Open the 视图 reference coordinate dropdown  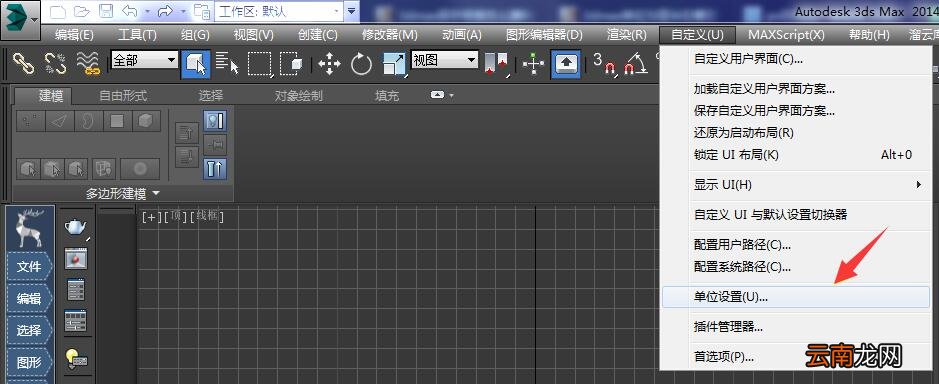pos(444,60)
